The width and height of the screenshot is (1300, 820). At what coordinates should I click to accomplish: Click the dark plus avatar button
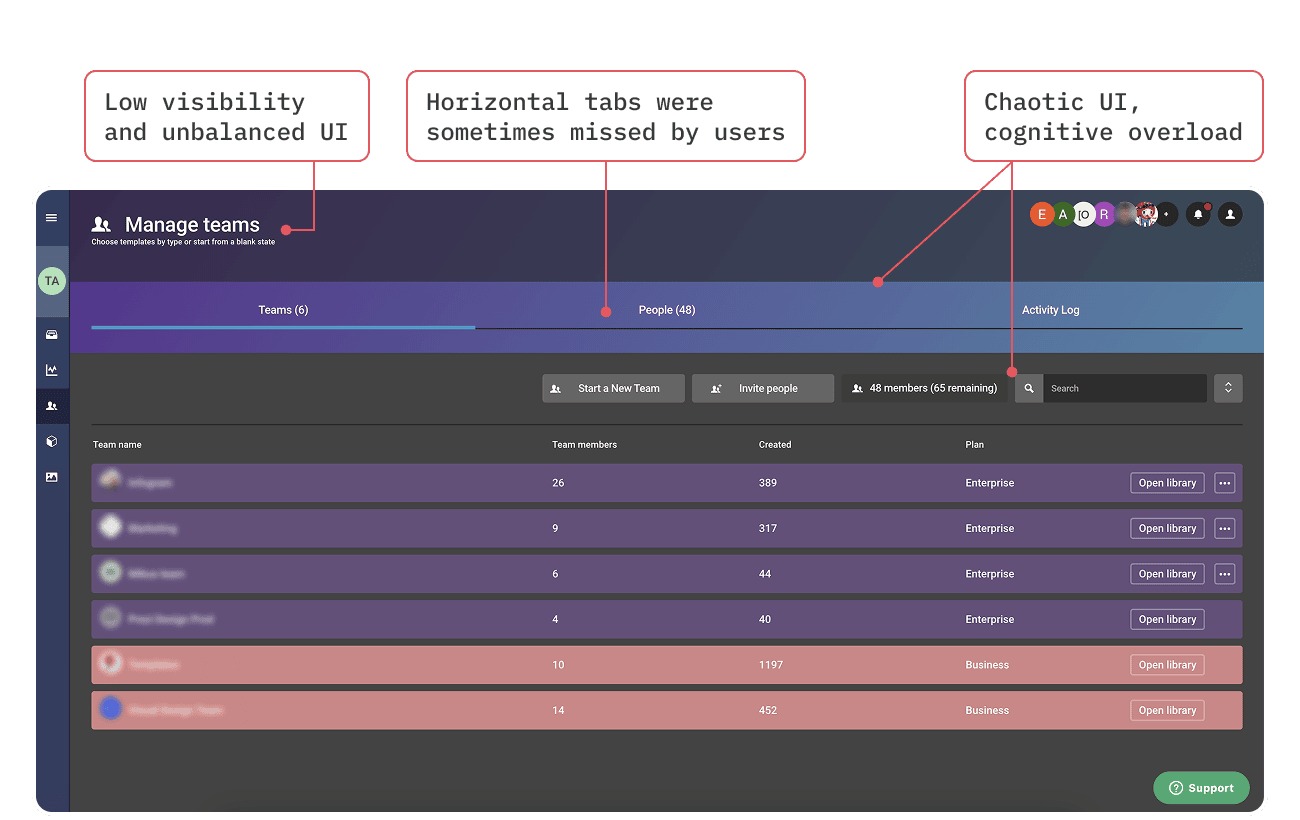1166,214
